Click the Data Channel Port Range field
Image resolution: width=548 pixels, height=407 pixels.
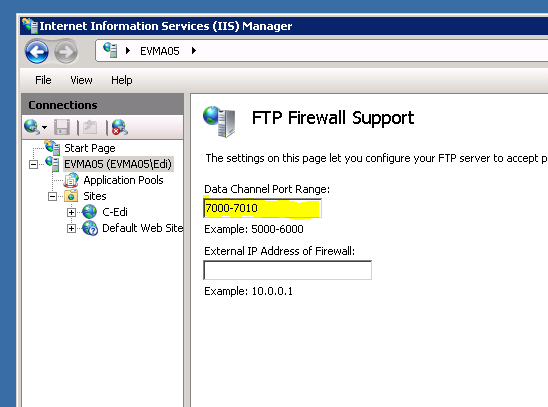(x=262, y=208)
